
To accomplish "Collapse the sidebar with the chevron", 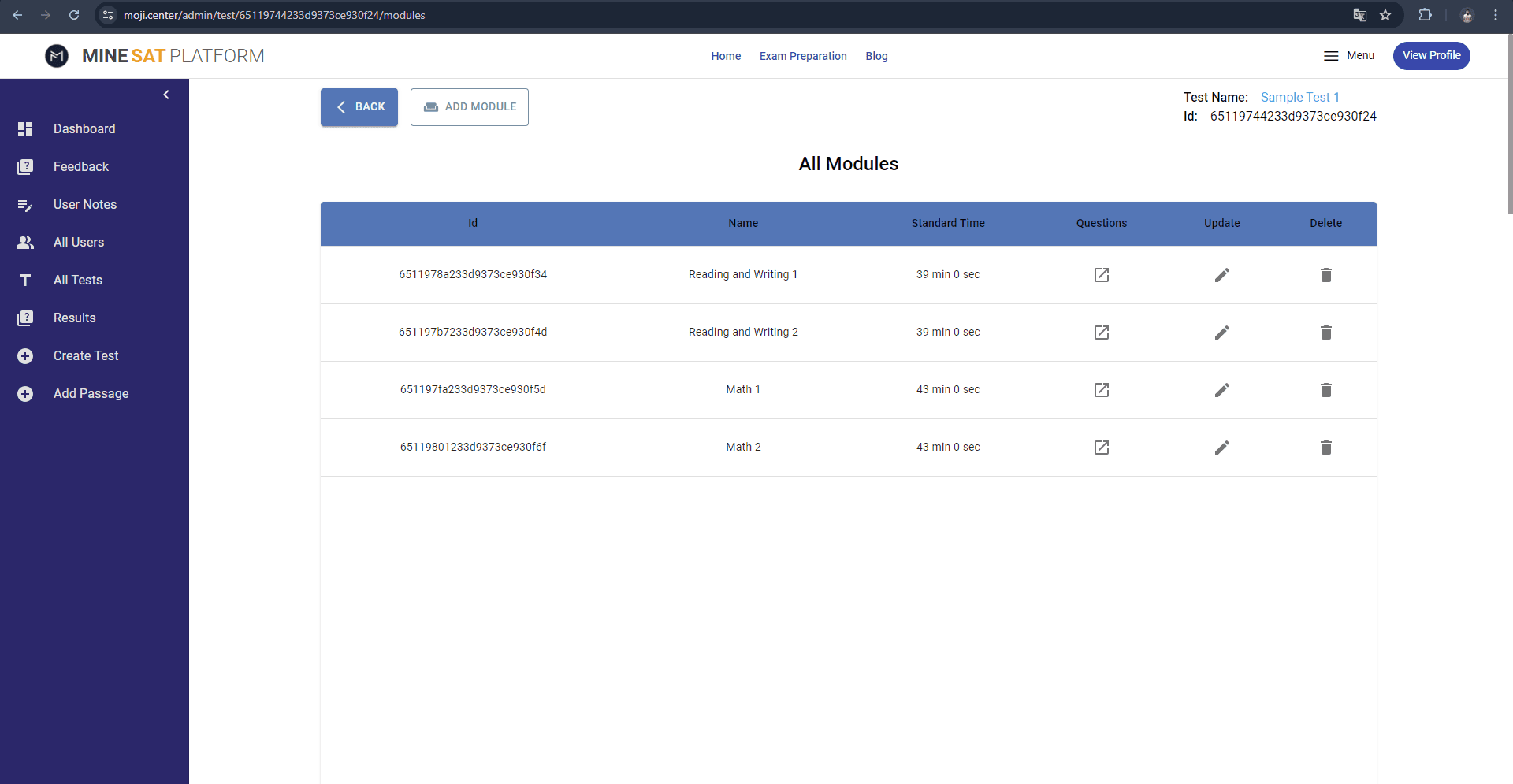I will point(166,94).
